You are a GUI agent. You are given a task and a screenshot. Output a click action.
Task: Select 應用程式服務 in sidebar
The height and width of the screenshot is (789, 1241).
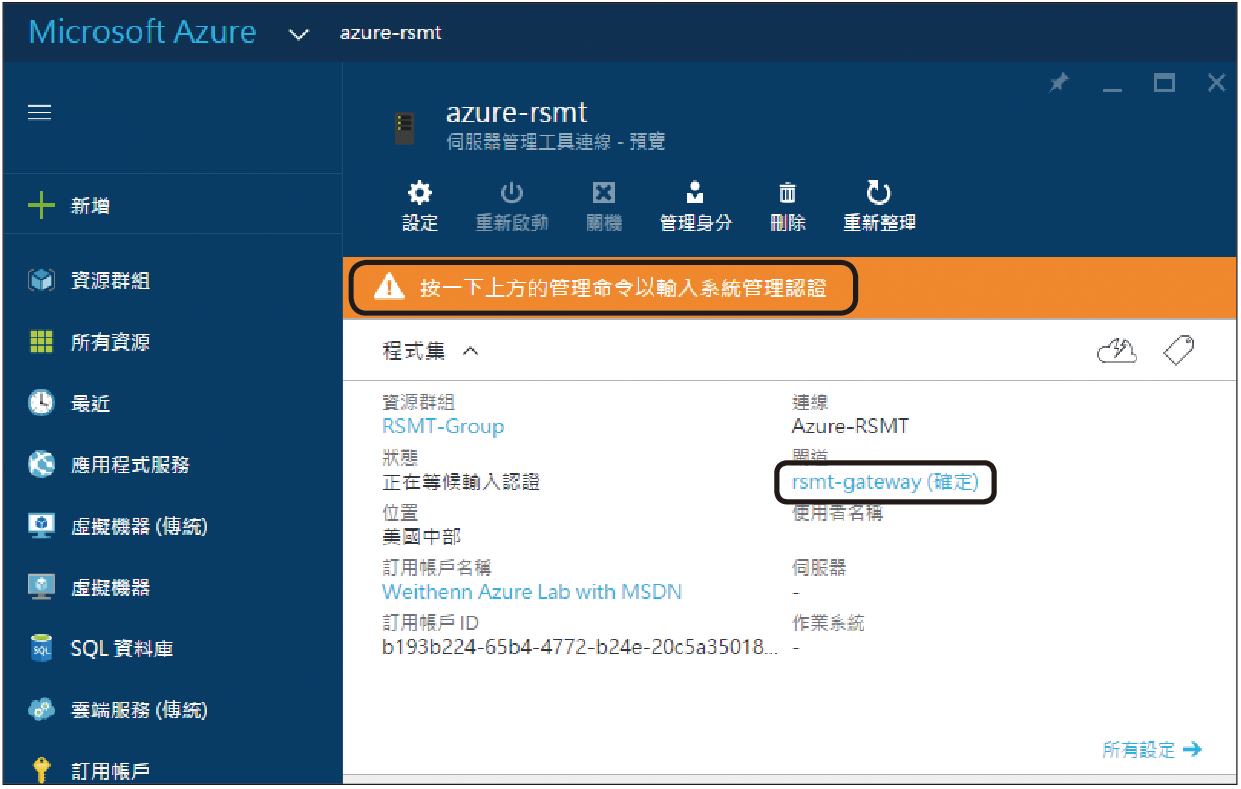coord(130,465)
